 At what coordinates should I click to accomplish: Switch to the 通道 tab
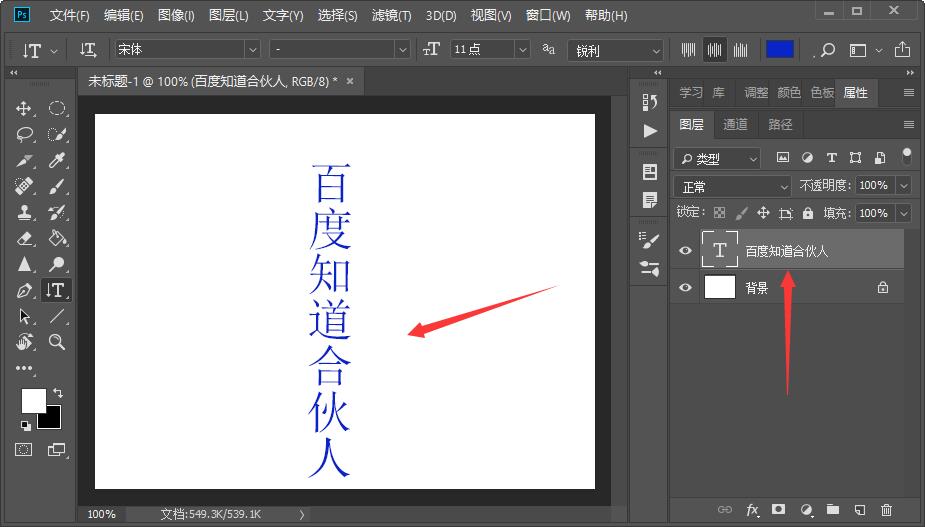click(735, 125)
